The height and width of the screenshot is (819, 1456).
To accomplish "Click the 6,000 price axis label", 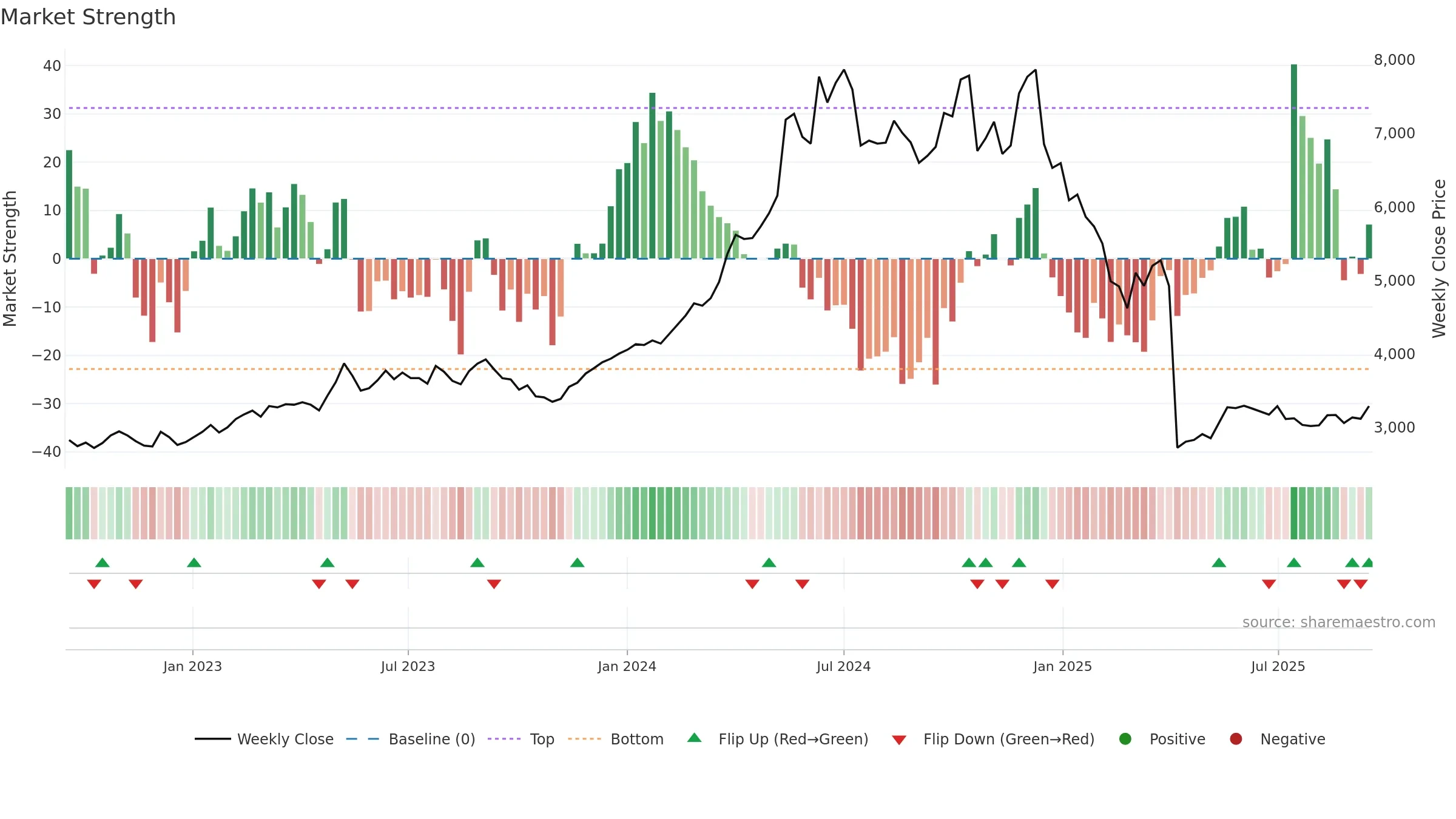I will point(1394,207).
